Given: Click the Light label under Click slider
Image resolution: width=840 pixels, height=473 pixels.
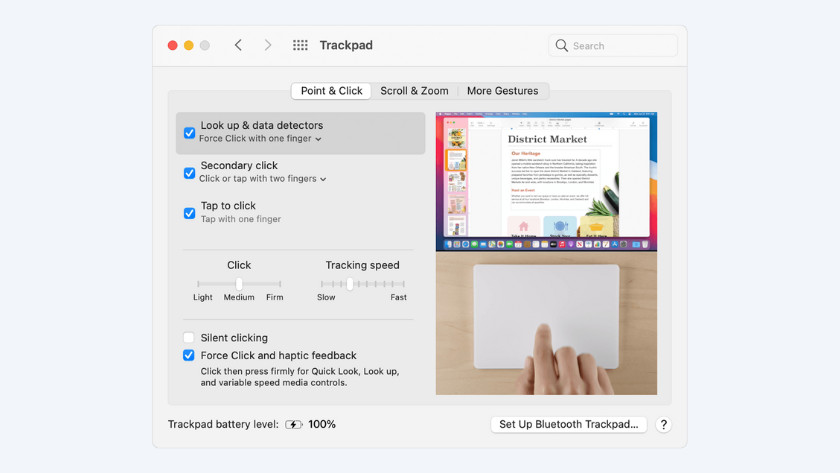Looking at the screenshot, I should 203,297.
